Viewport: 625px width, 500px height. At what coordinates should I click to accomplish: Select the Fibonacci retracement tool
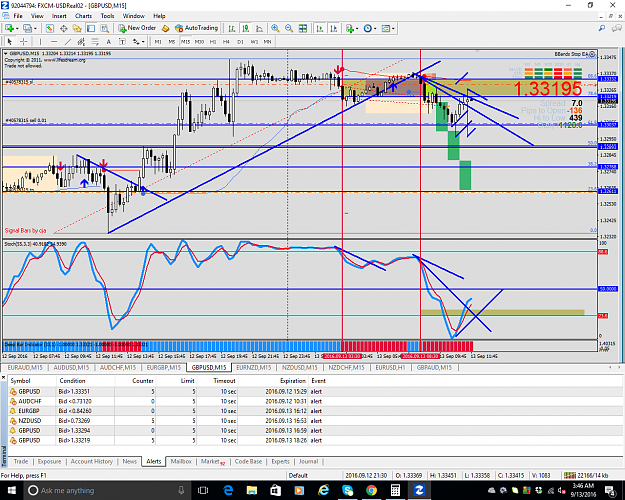[x=95, y=41]
